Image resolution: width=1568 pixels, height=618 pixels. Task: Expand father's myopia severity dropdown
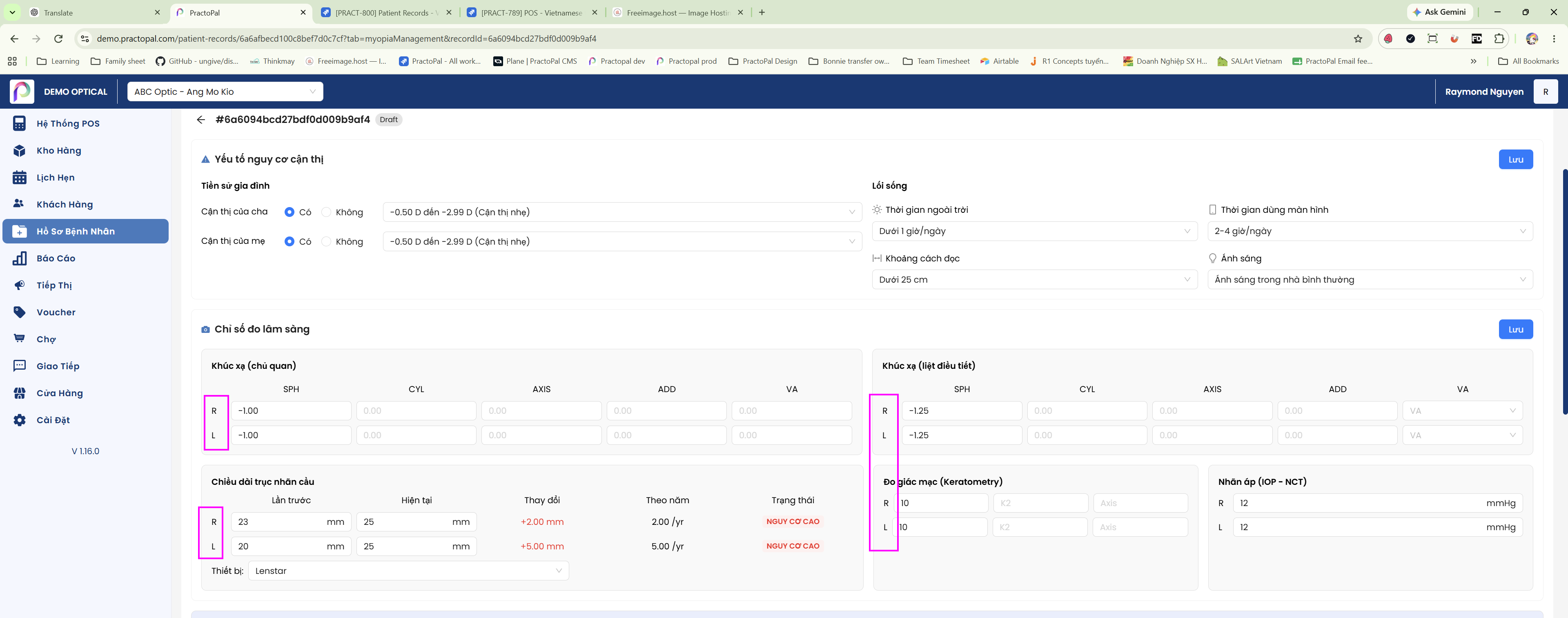coord(622,212)
